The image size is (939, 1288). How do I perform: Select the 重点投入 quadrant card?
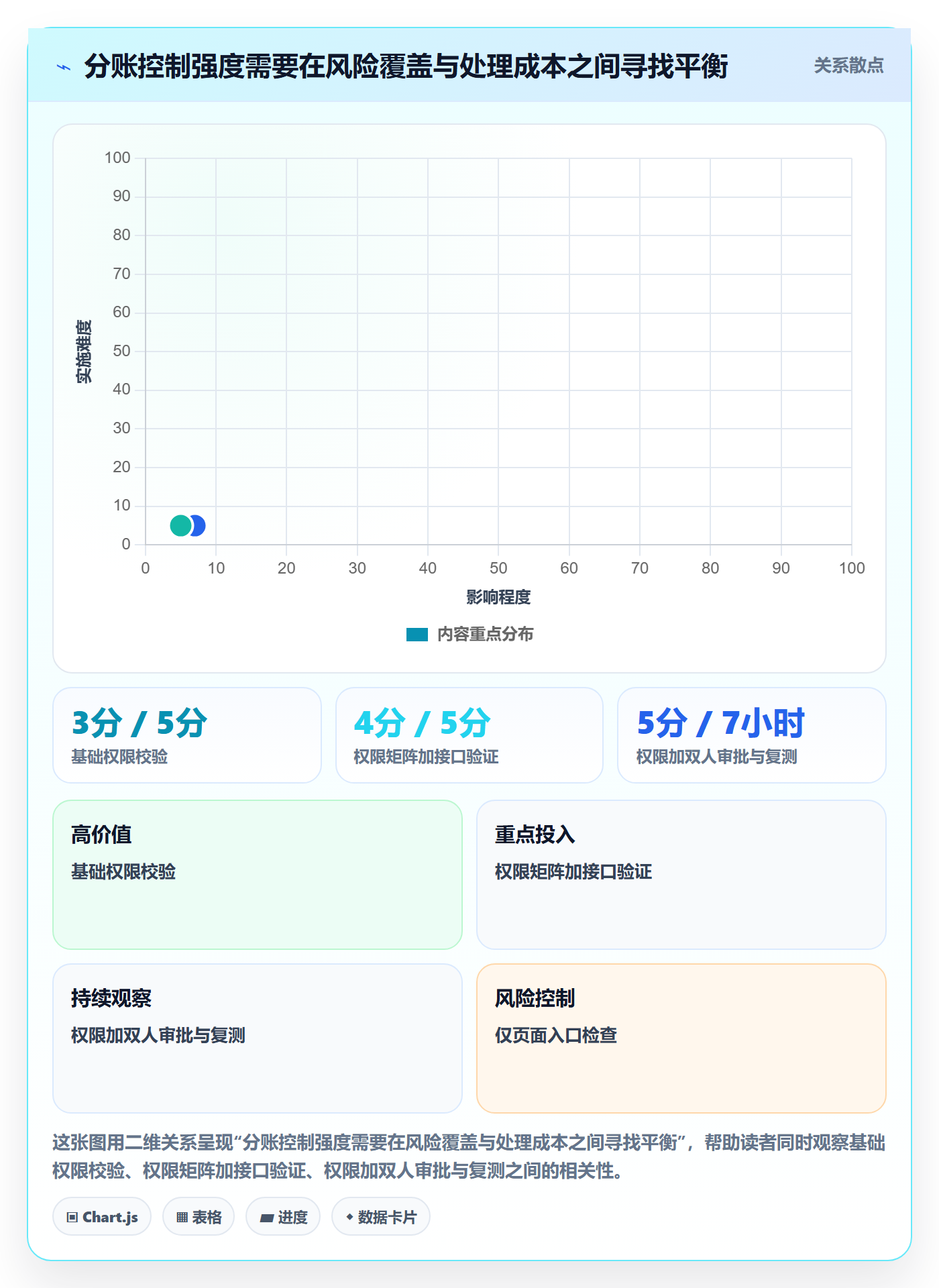681,875
